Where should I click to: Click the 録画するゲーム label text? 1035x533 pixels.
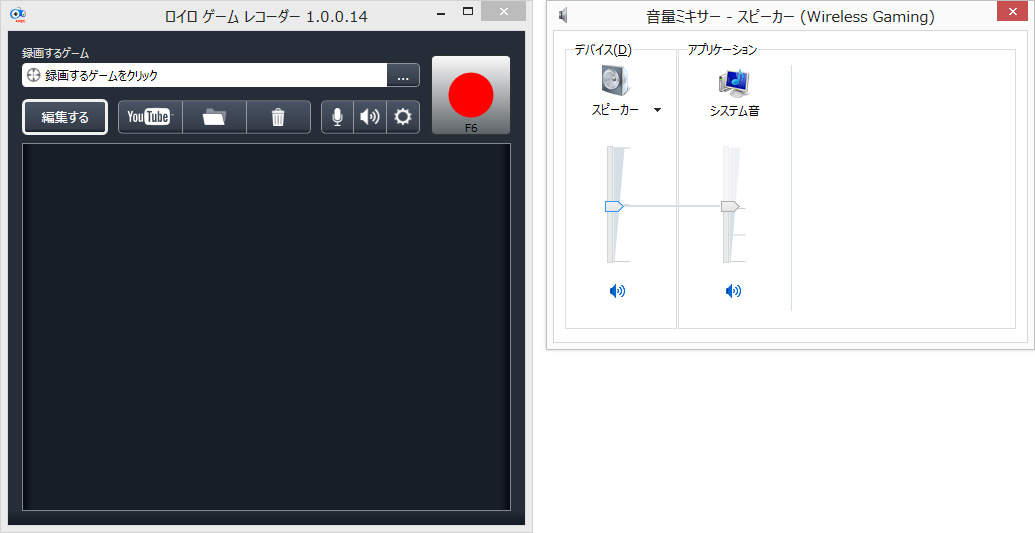pyautogui.click(x=55, y=53)
